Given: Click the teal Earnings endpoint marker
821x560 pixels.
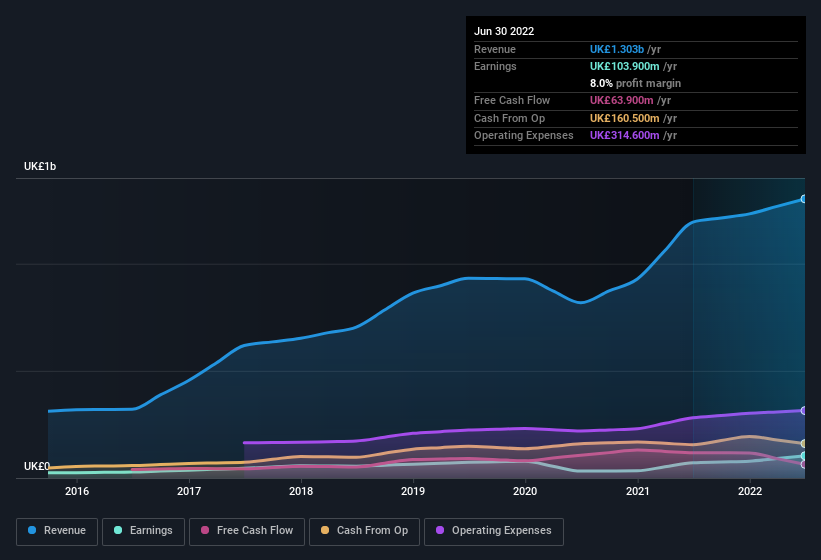Looking at the screenshot, I should point(803,456).
